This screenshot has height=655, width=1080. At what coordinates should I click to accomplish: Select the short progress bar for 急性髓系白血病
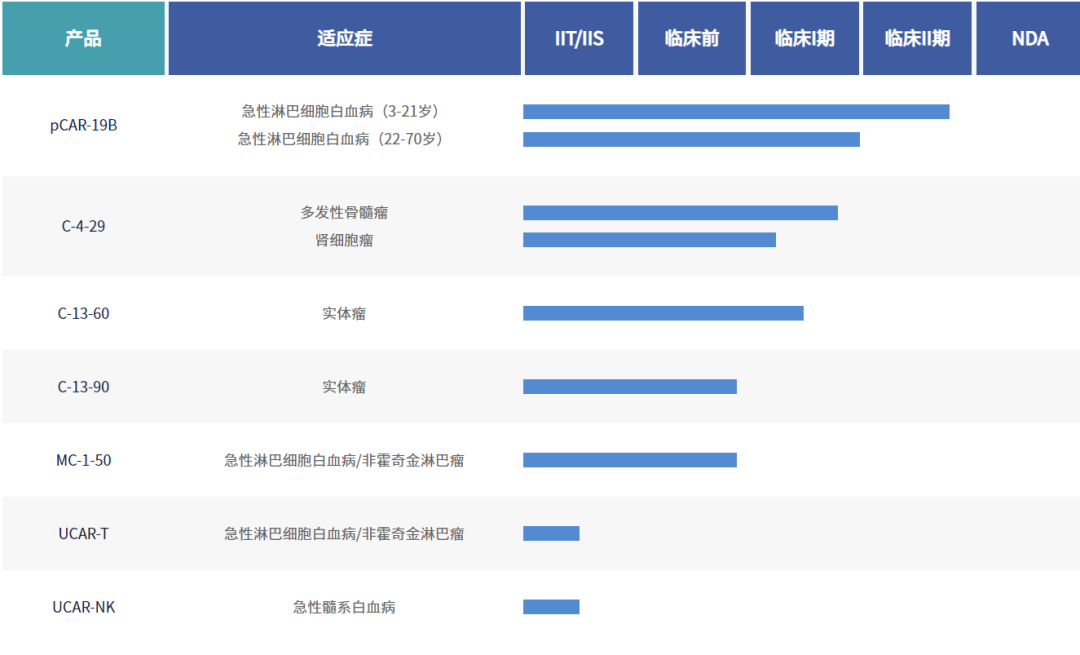coord(551,607)
